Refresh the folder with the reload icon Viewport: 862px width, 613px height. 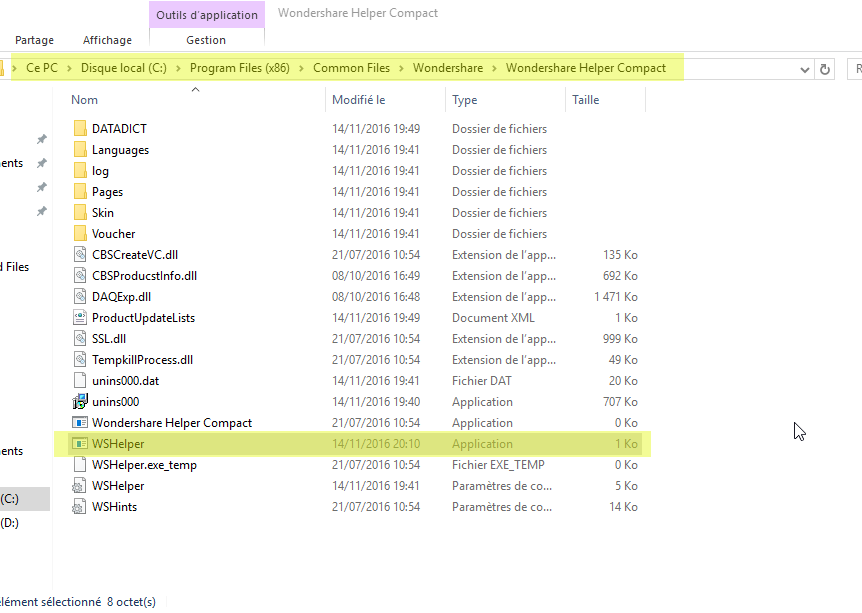pos(825,69)
